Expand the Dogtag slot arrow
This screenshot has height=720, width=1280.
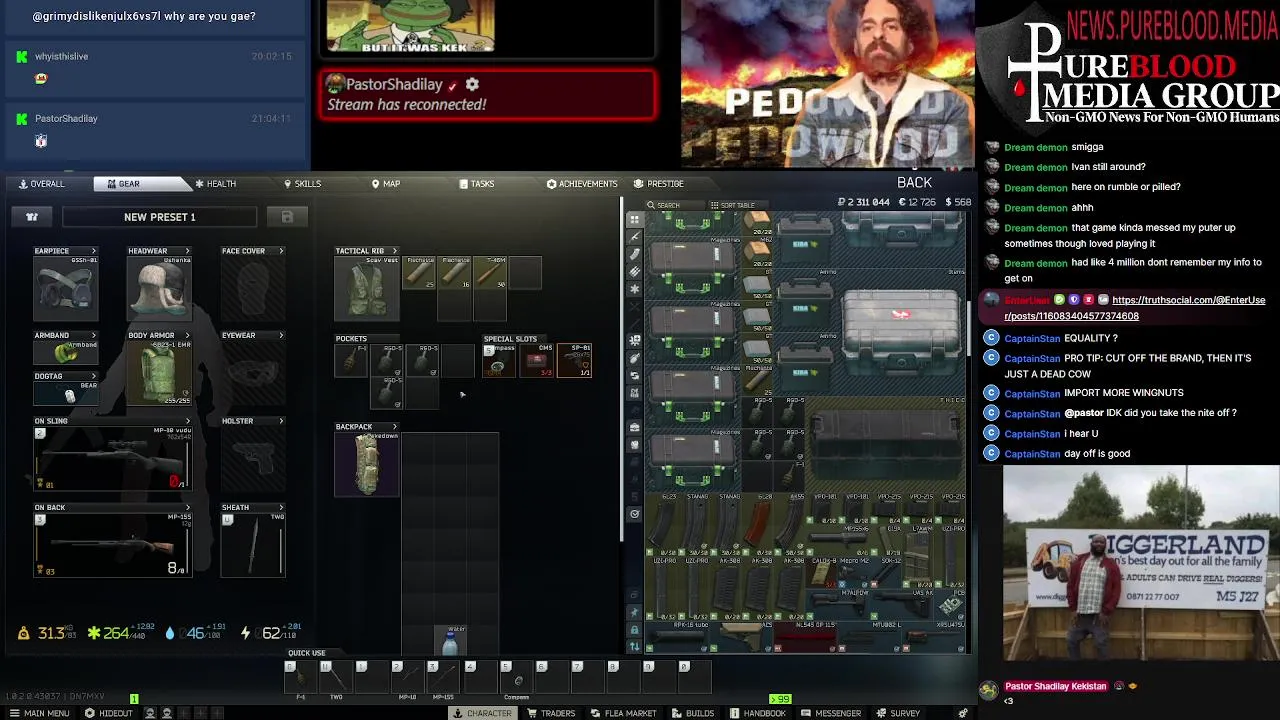point(94,376)
